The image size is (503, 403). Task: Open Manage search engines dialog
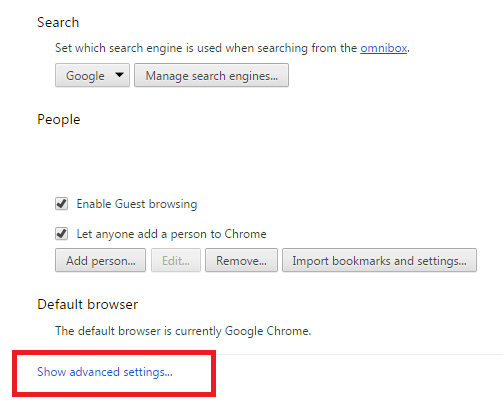point(211,75)
